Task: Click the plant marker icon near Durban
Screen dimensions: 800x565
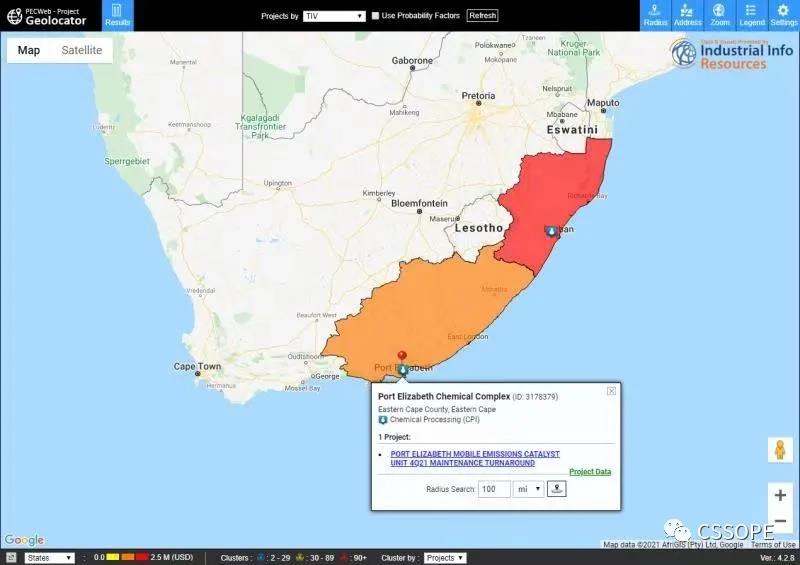Action: (x=549, y=230)
